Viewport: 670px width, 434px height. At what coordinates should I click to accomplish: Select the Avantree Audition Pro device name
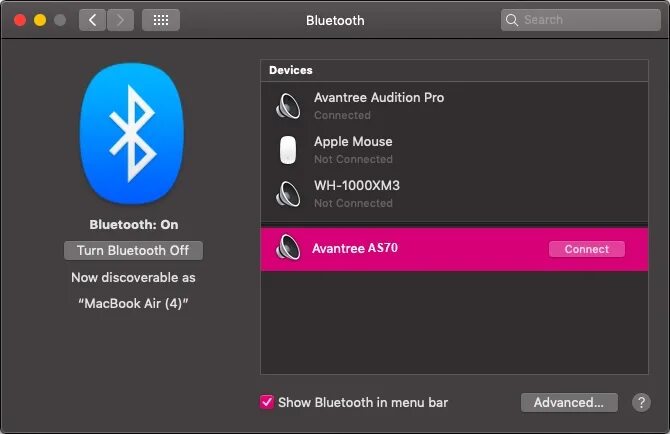point(379,97)
